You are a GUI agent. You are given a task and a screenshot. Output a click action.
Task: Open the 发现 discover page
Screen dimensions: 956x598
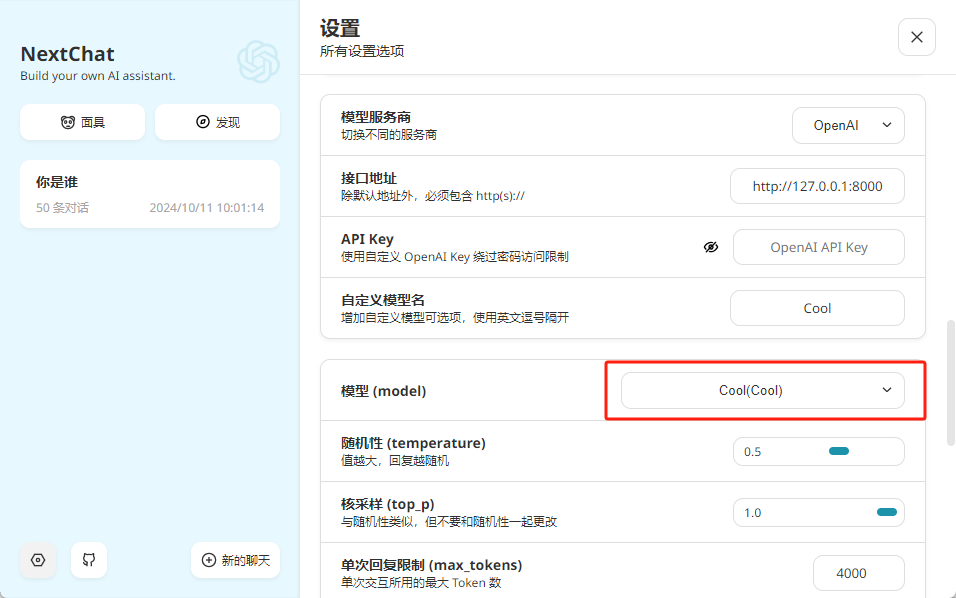pos(217,122)
